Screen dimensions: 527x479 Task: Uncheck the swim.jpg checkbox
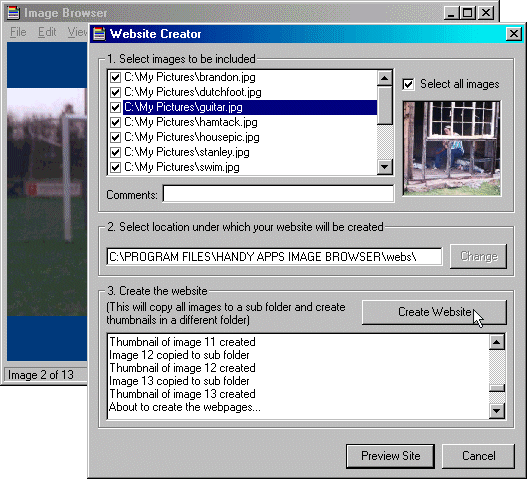click(115, 167)
